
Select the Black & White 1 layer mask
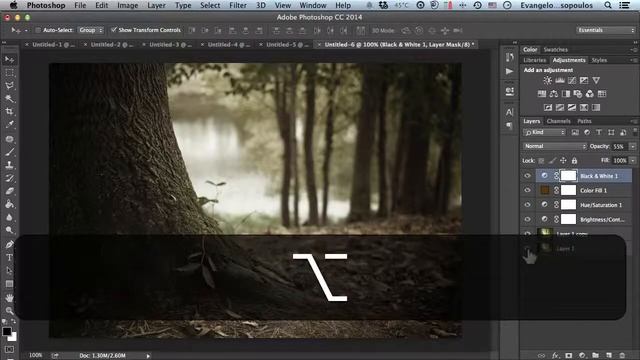click(568, 176)
